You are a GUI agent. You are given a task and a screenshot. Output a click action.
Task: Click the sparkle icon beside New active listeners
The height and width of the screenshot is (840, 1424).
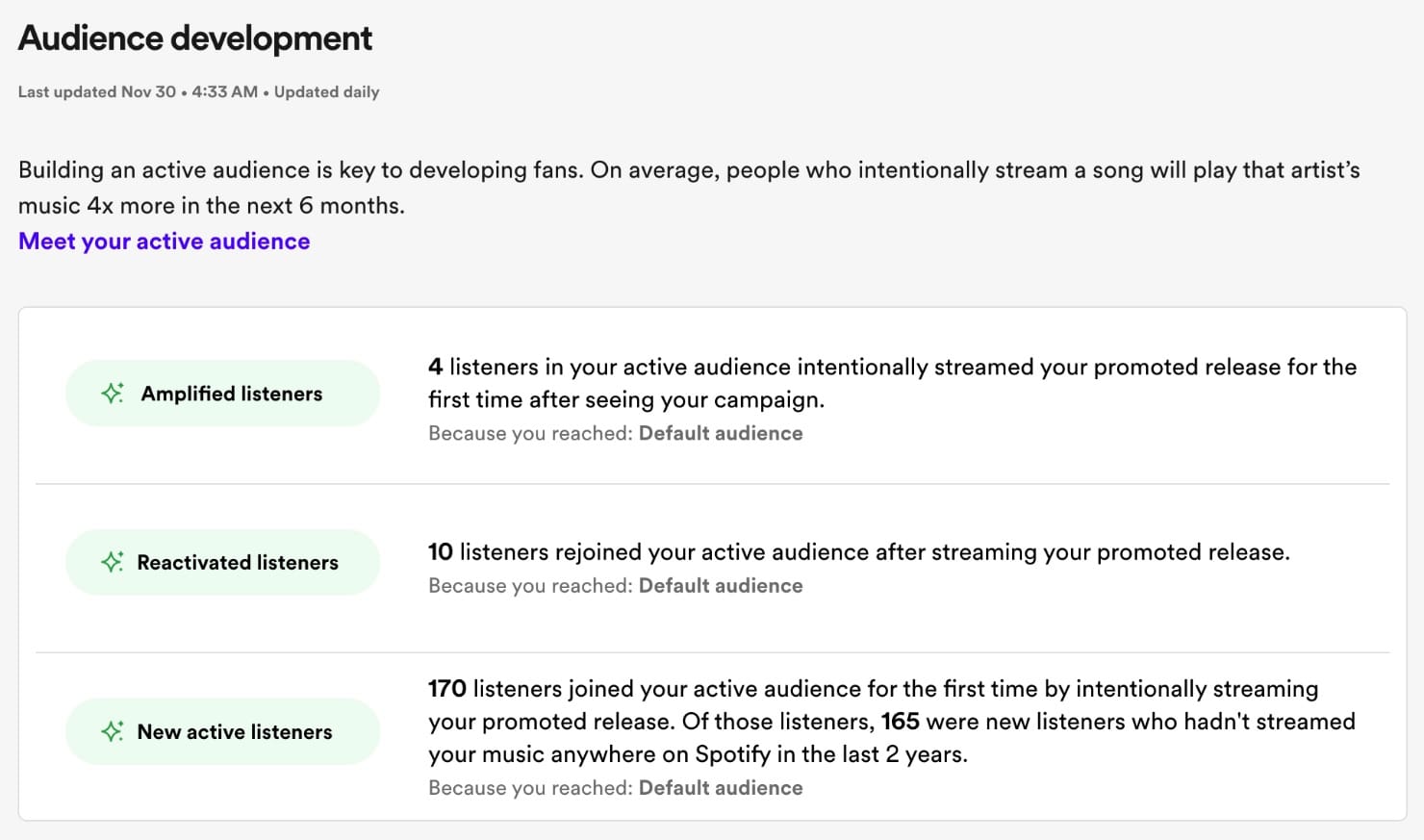[113, 731]
